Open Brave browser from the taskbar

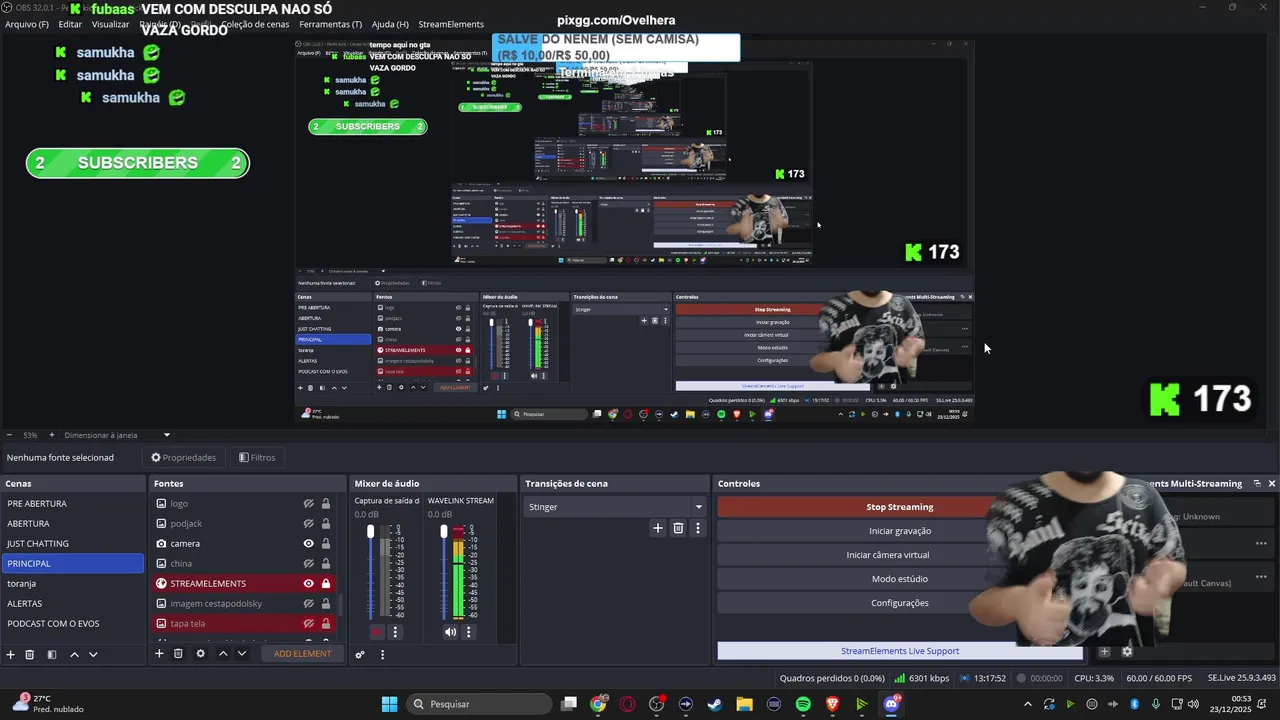[832, 704]
